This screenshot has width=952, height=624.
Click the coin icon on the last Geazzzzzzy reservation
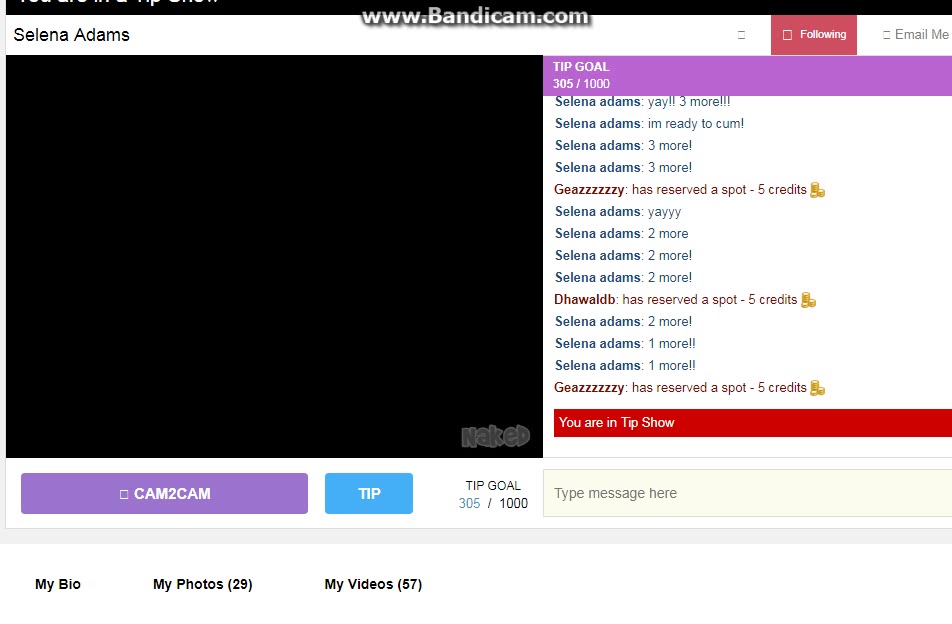(x=817, y=388)
